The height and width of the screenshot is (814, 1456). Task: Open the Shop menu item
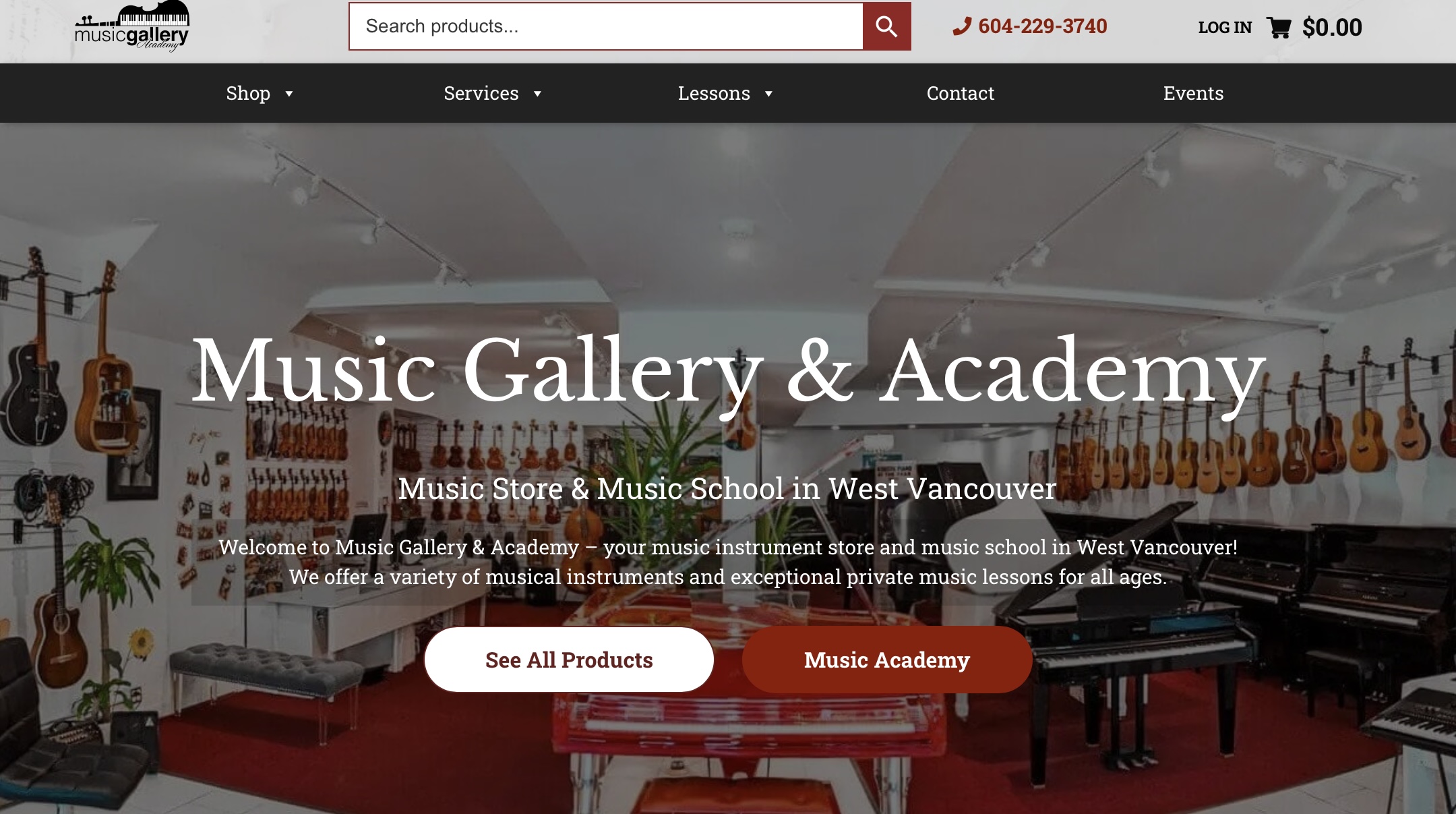click(x=248, y=93)
